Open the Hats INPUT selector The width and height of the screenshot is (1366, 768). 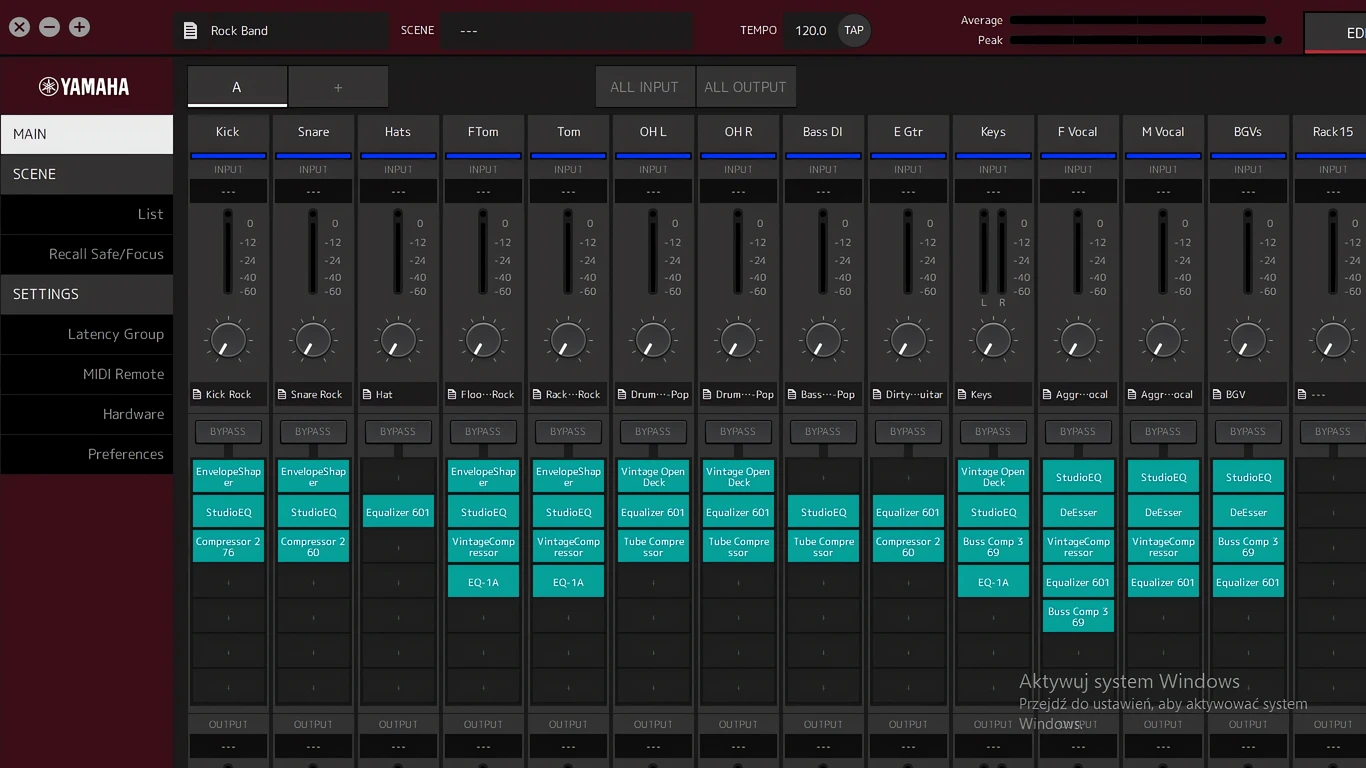[398, 191]
